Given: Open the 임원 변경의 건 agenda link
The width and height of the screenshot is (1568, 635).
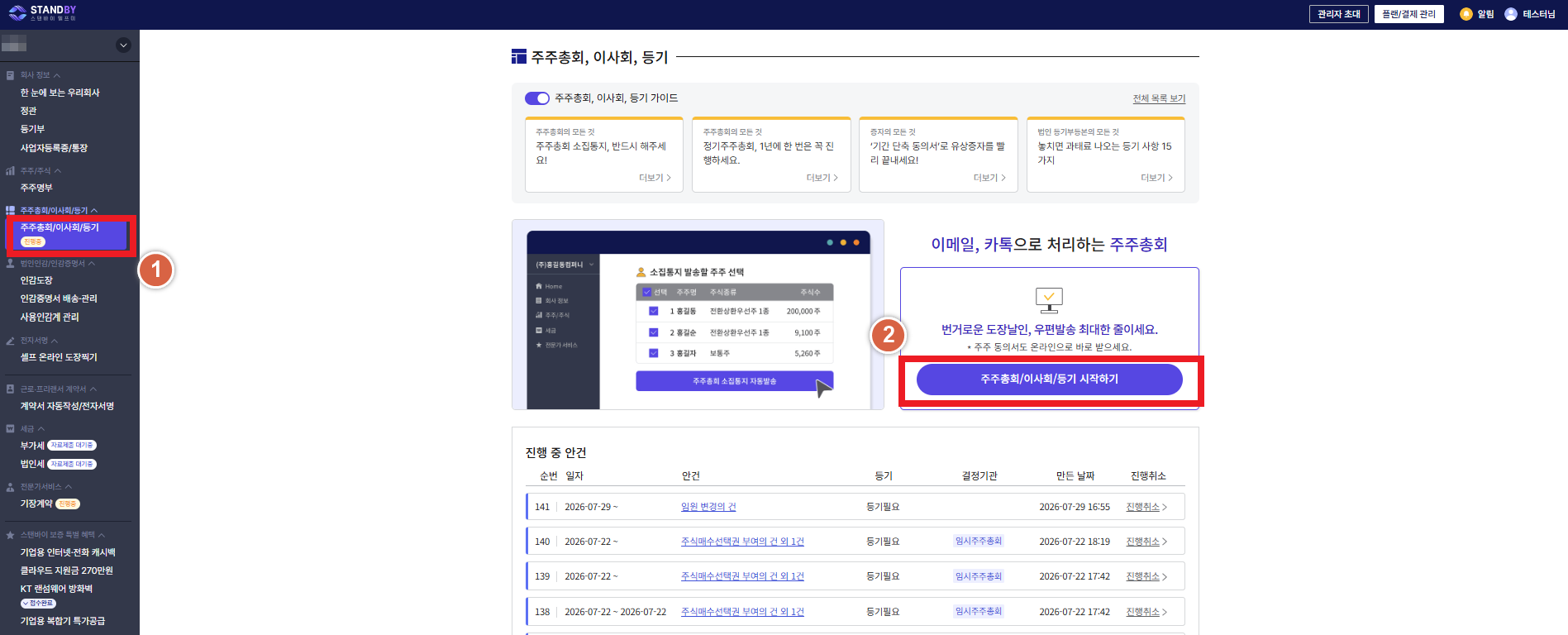Looking at the screenshot, I should [x=708, y=507].
